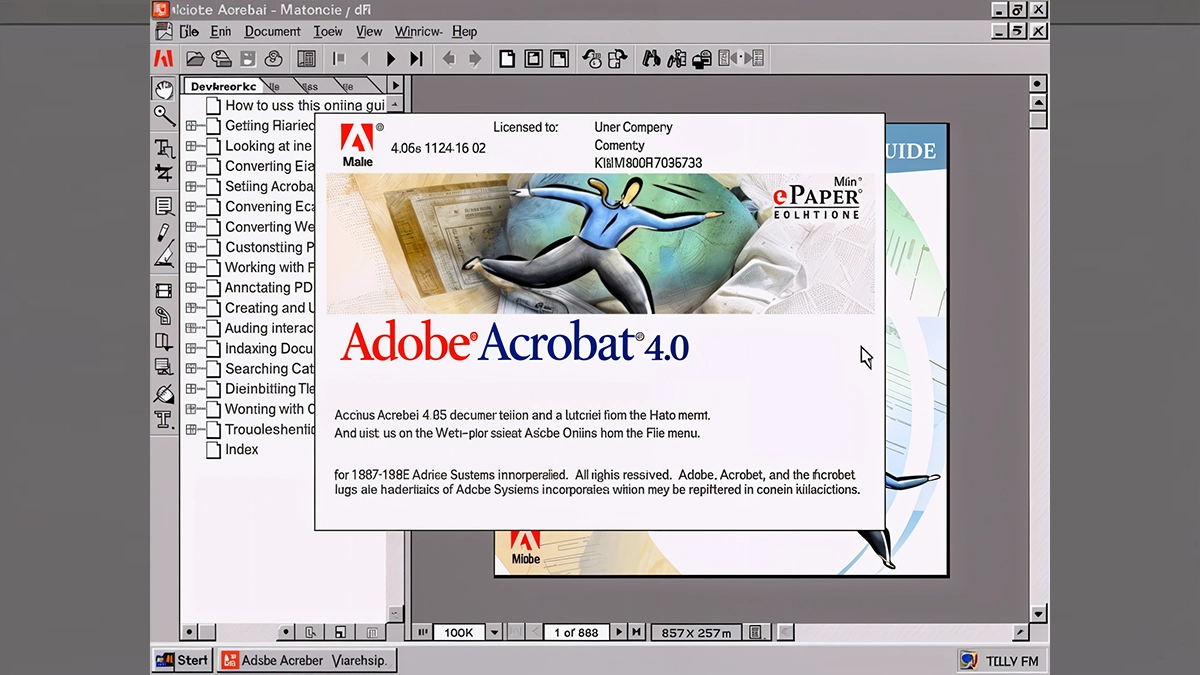The width and height of the screenshot is (1200, 675).
Task: Open the Index bookmark
Action: (x=241, y=450)
